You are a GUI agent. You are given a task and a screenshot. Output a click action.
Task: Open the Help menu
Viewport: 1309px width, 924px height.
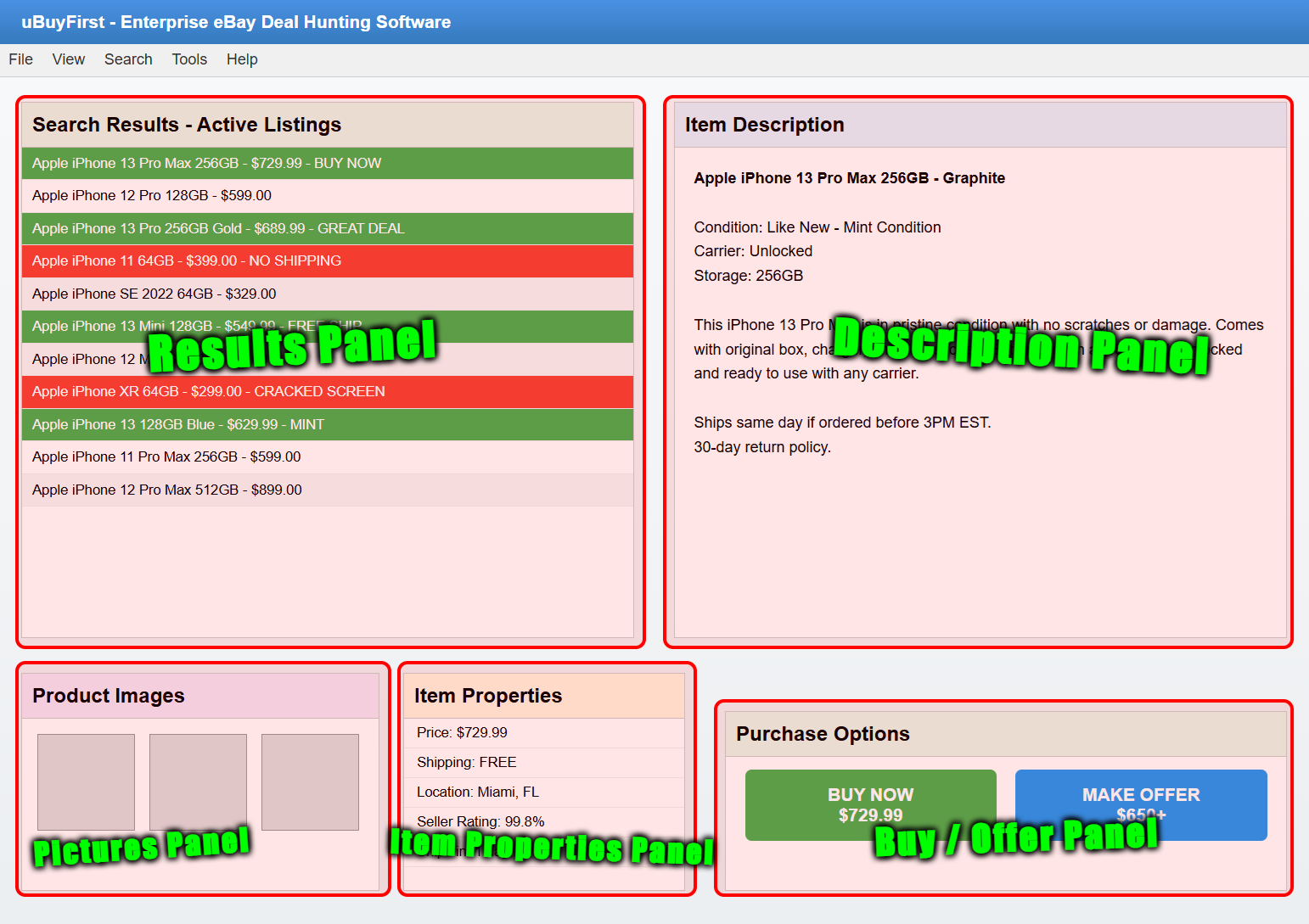[242, 59]
